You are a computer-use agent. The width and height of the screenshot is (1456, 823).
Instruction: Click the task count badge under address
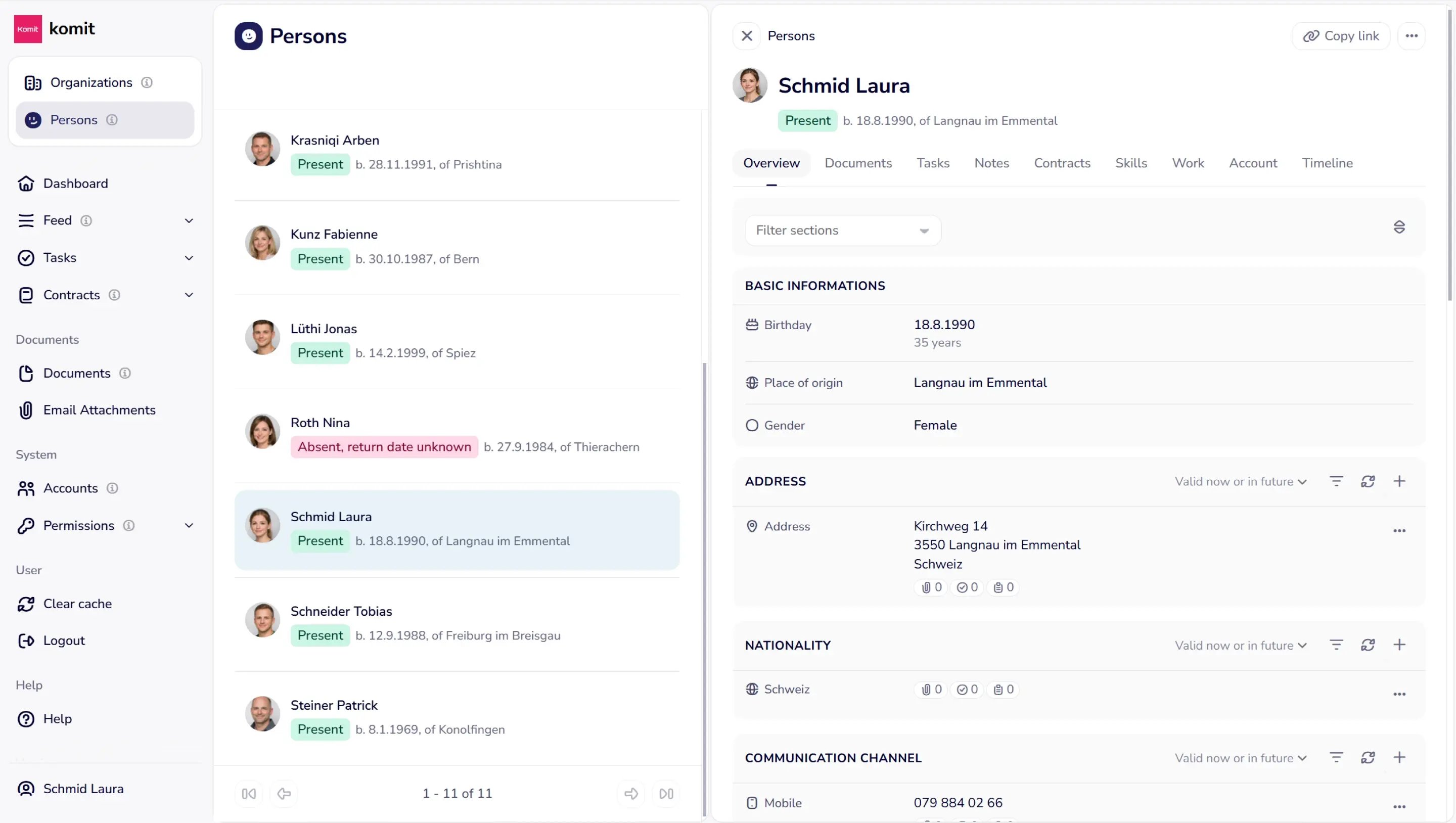(x=967, y=587)
